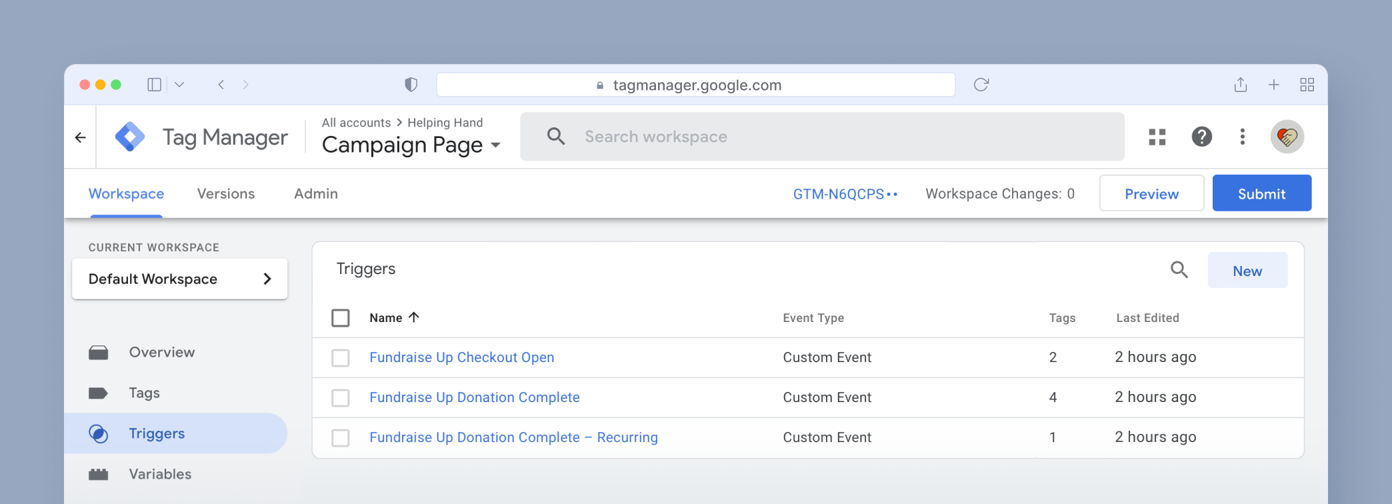Viewport: 1392px width, 504px height.
Task: Open the help question mark icon
Action: point(1202,137)
